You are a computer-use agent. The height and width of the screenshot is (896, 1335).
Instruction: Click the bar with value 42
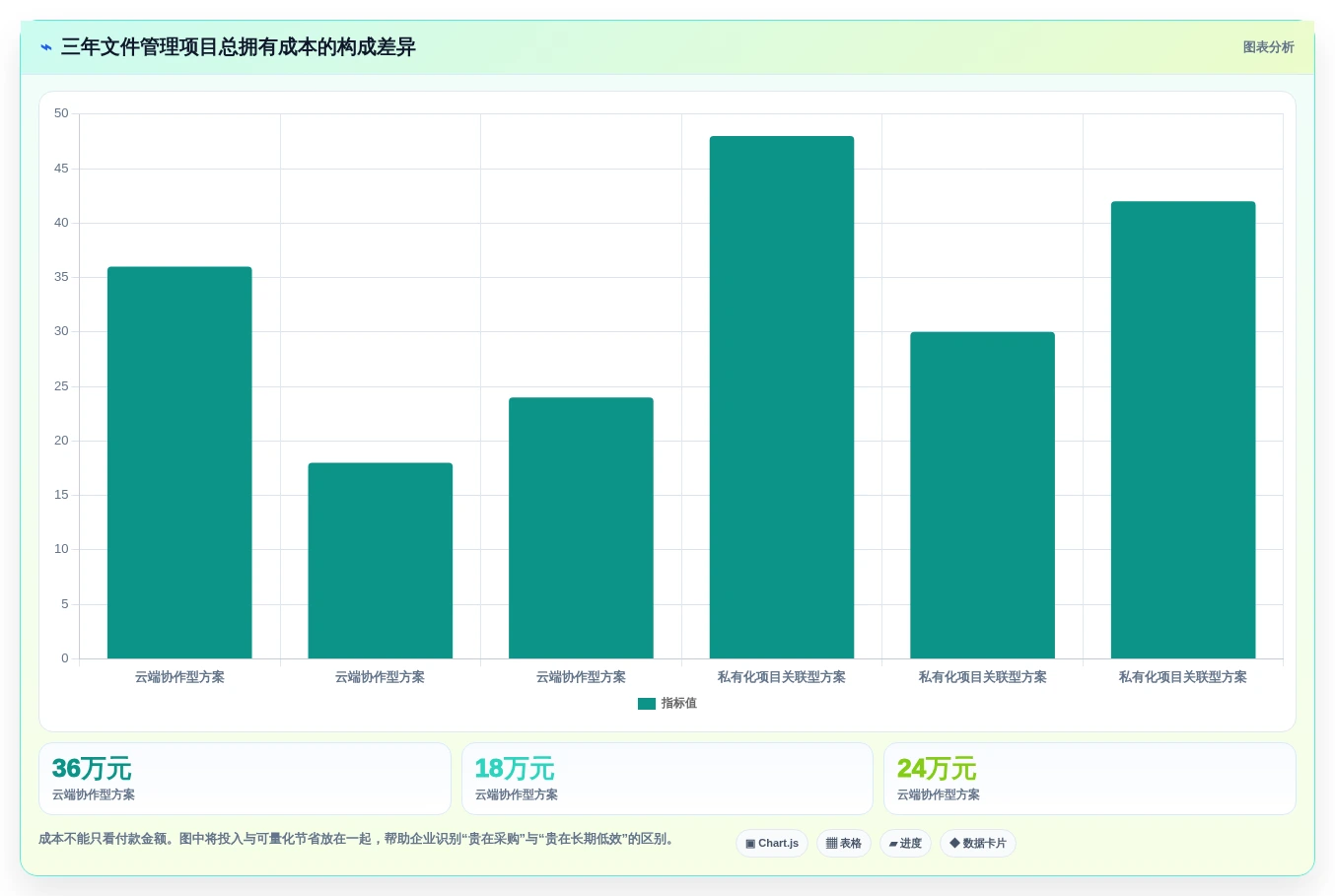(x=1183, y=430)
